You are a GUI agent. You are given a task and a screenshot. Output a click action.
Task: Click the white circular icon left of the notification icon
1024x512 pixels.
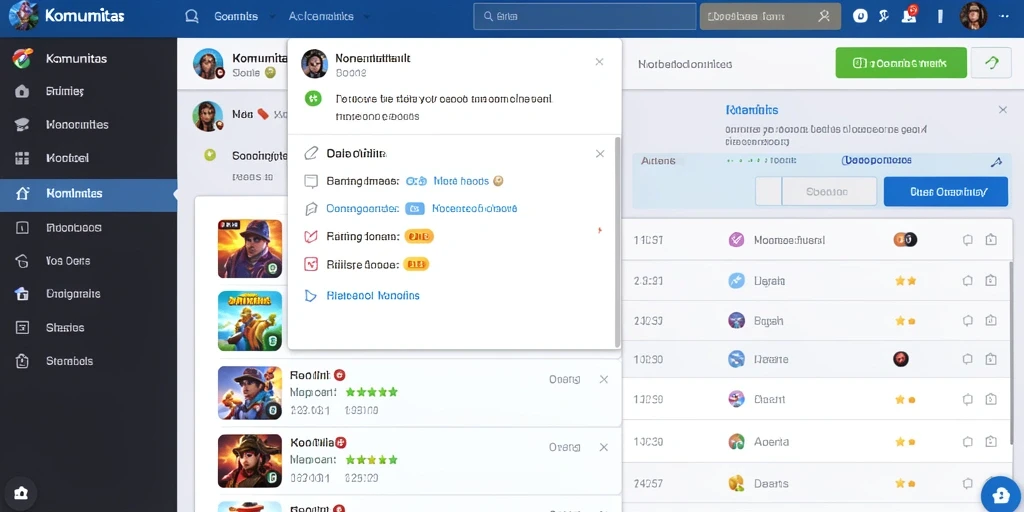(x=860, y=16)
